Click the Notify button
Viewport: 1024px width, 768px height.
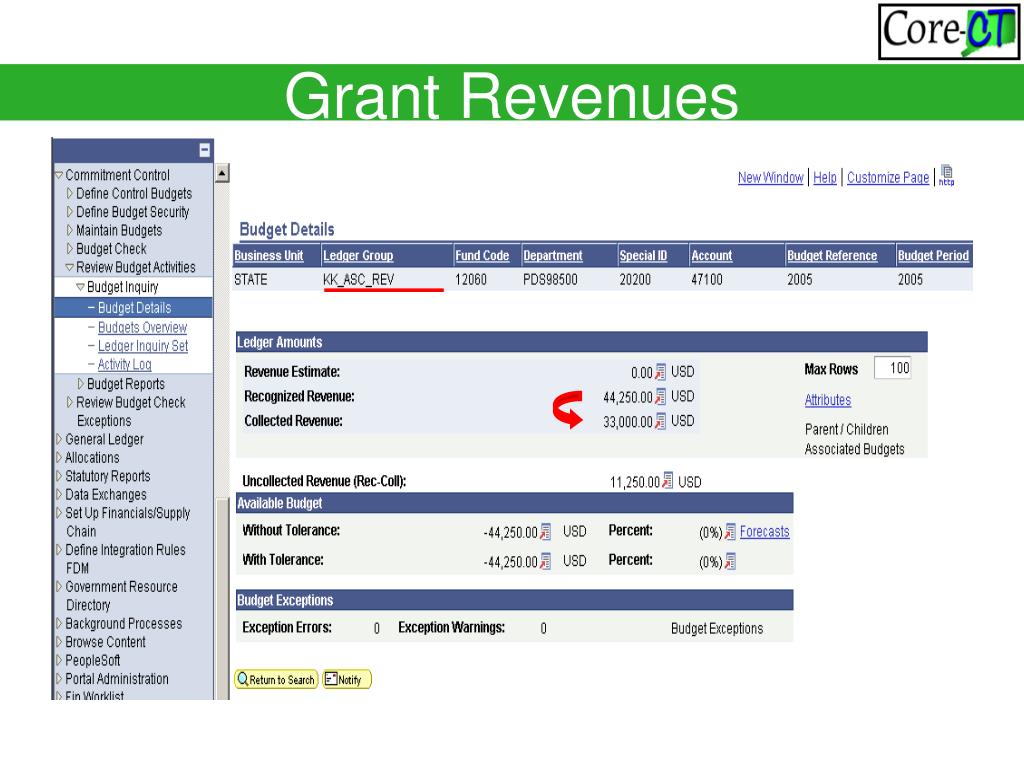coord(347,679)
